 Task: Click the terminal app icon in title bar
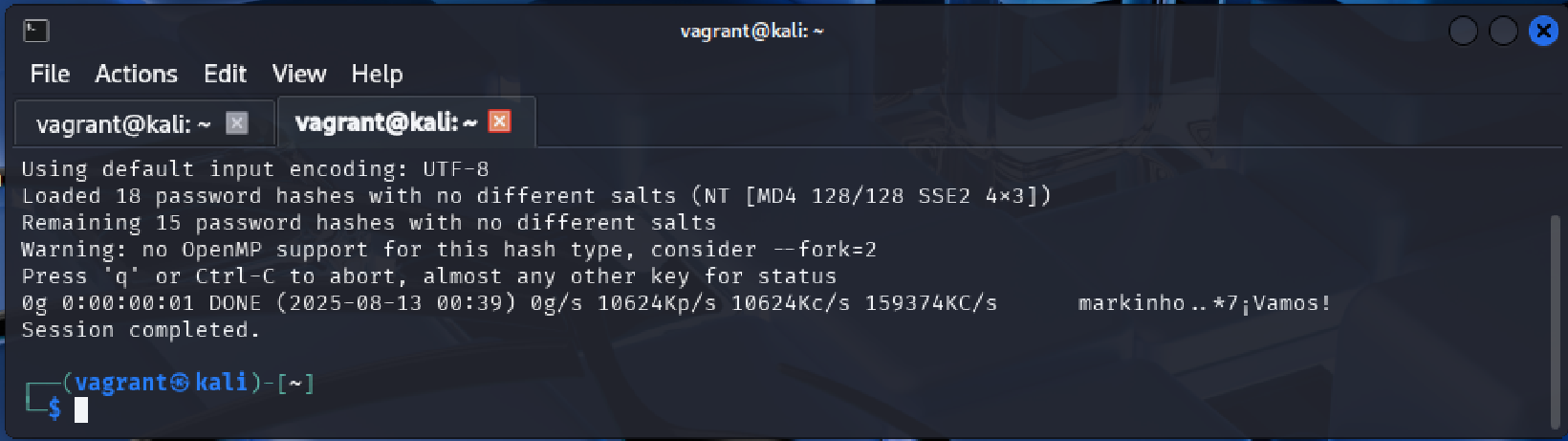pos(35,31)
